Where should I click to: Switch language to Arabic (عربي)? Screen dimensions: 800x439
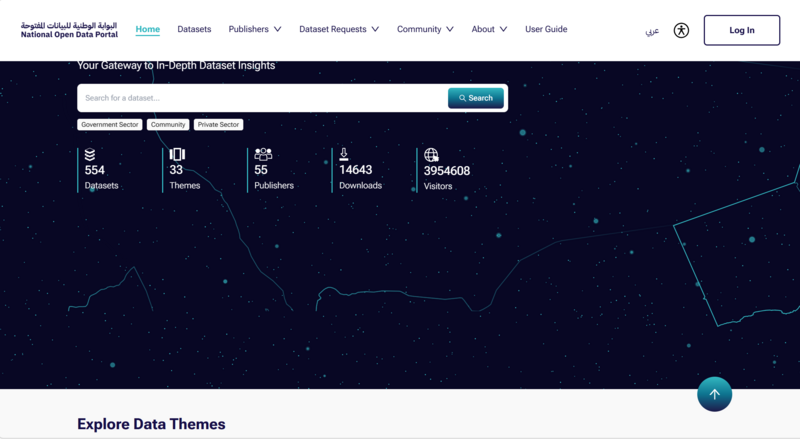click(652, 31)
